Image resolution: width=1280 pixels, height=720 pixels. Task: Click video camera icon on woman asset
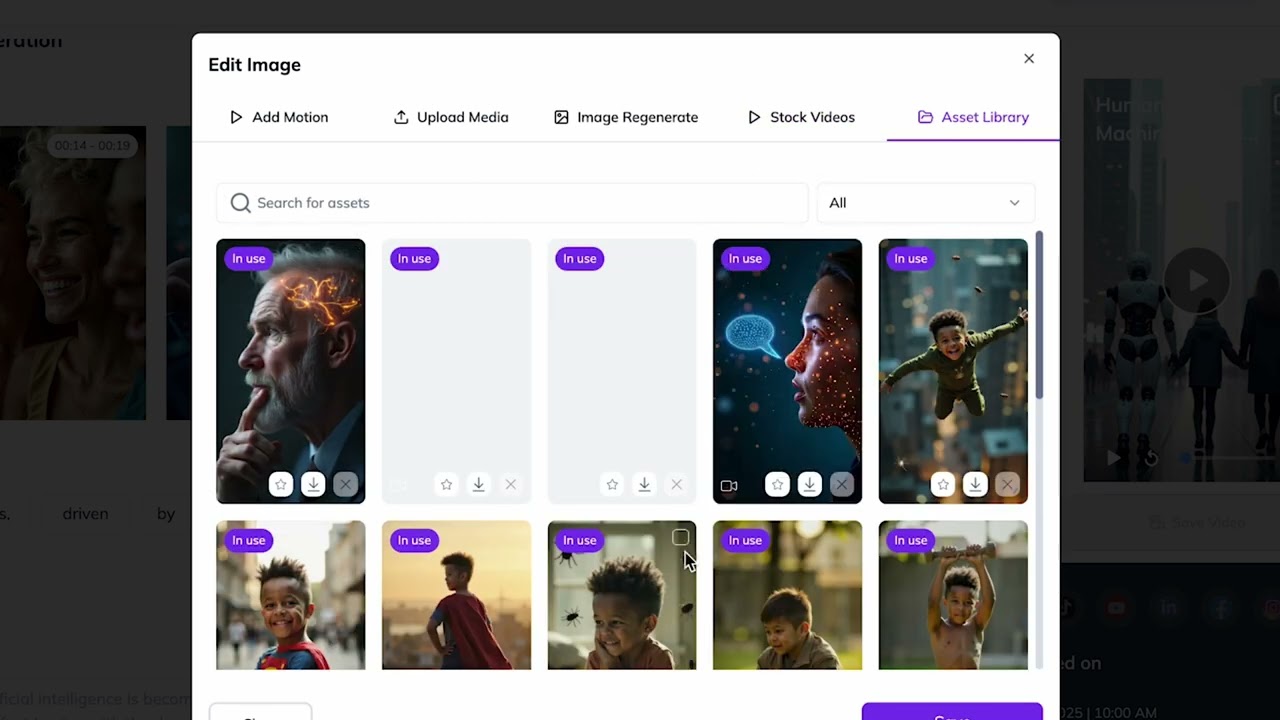[729, 486]
